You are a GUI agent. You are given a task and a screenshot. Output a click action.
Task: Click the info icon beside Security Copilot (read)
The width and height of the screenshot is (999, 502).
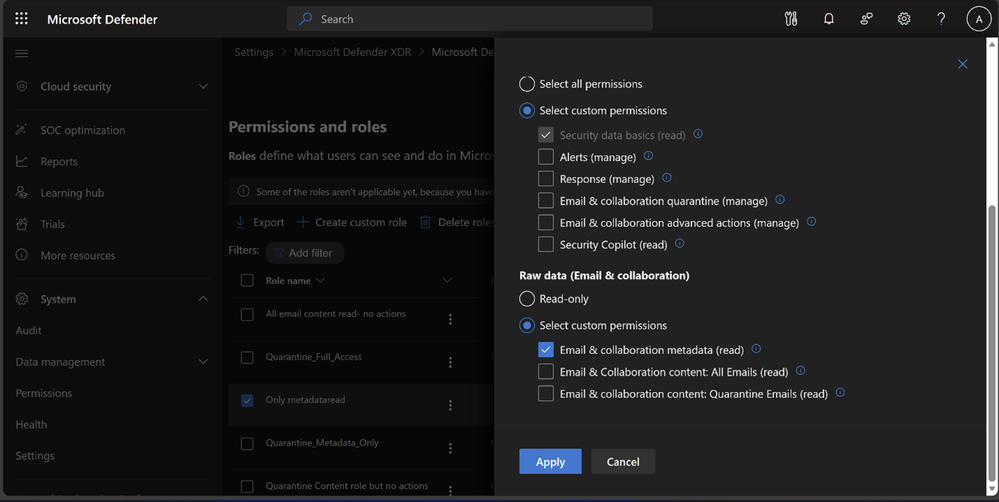tap(680, 243)
